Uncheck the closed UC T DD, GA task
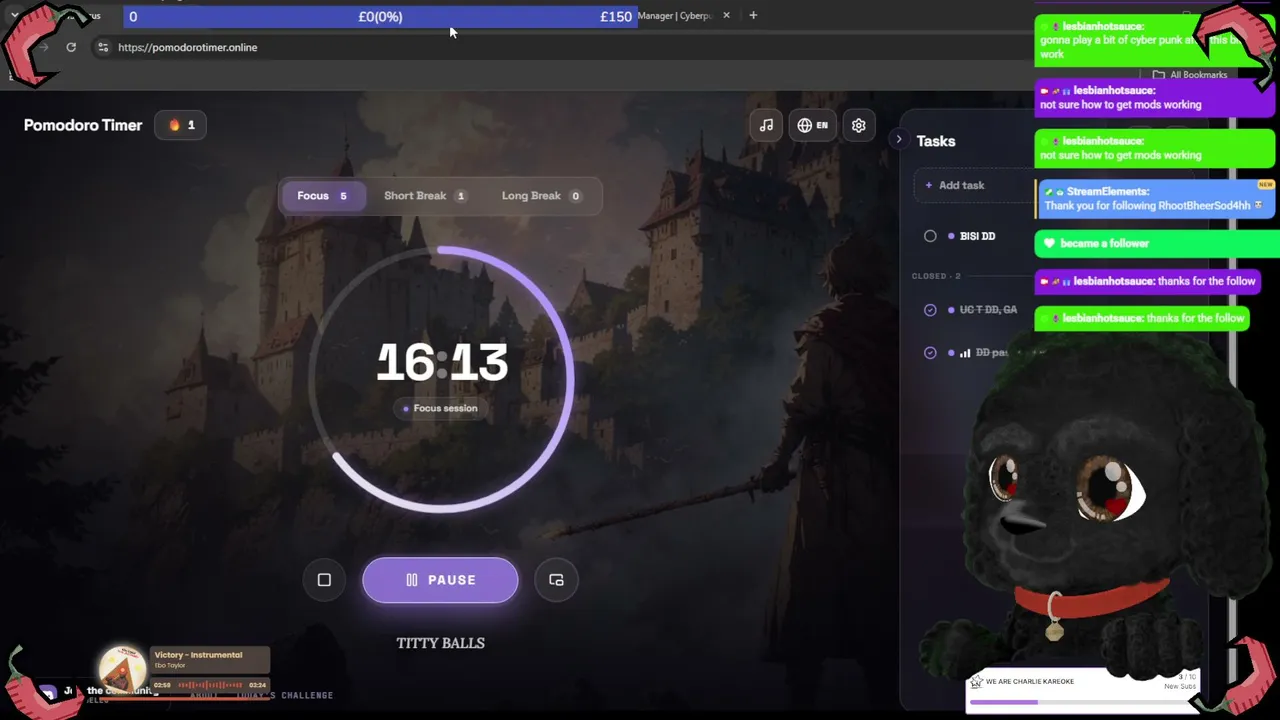 930,310
